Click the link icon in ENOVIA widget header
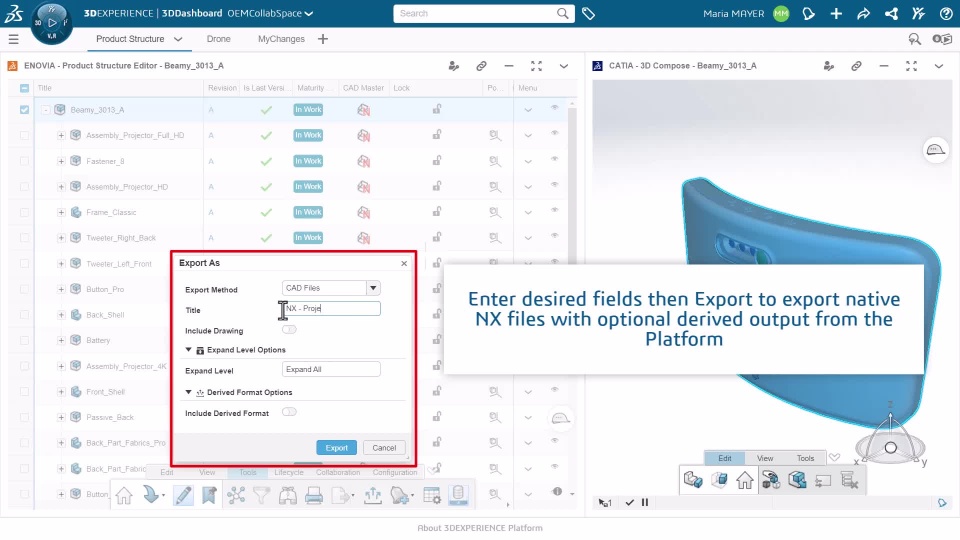 click(x=481, y=66)
